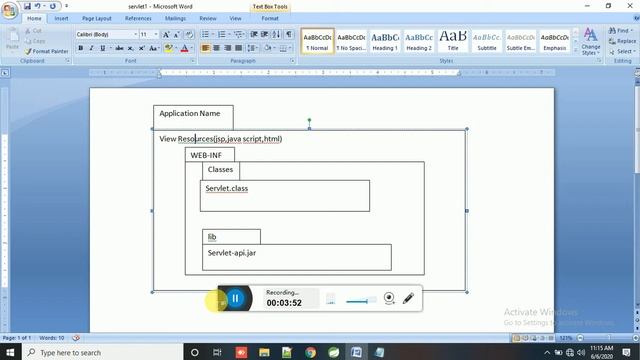Apply the text highlight color
The image size is (640, 360).
[168, 48]
